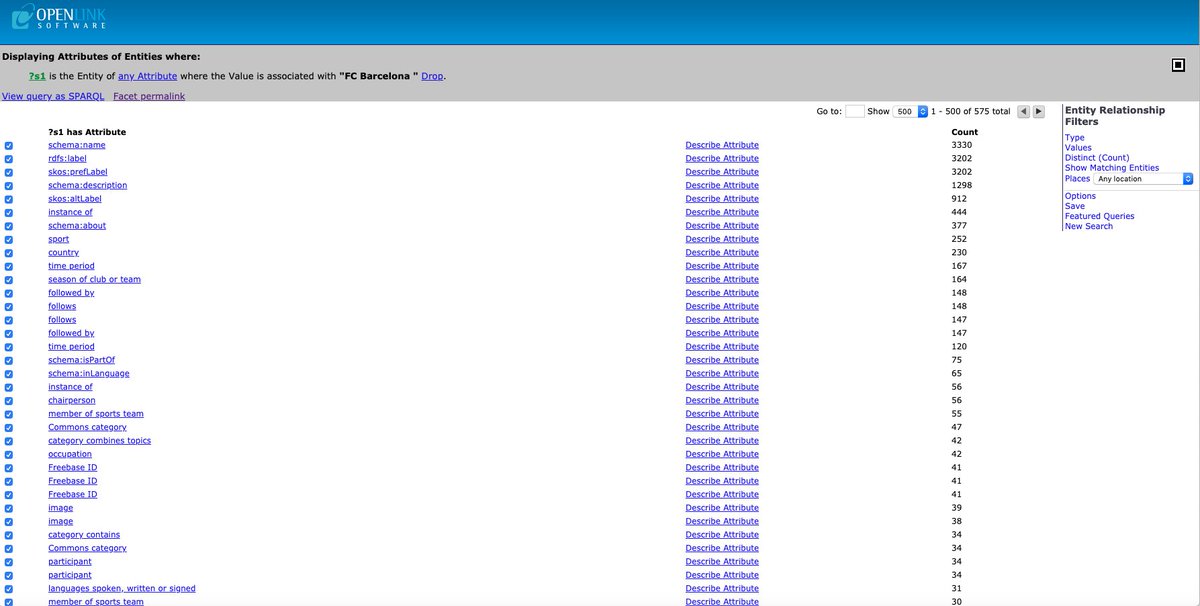Uncheck the schema:name checkbox
The width and height of the screenshot is (1200, 606).
click(9, 146)
